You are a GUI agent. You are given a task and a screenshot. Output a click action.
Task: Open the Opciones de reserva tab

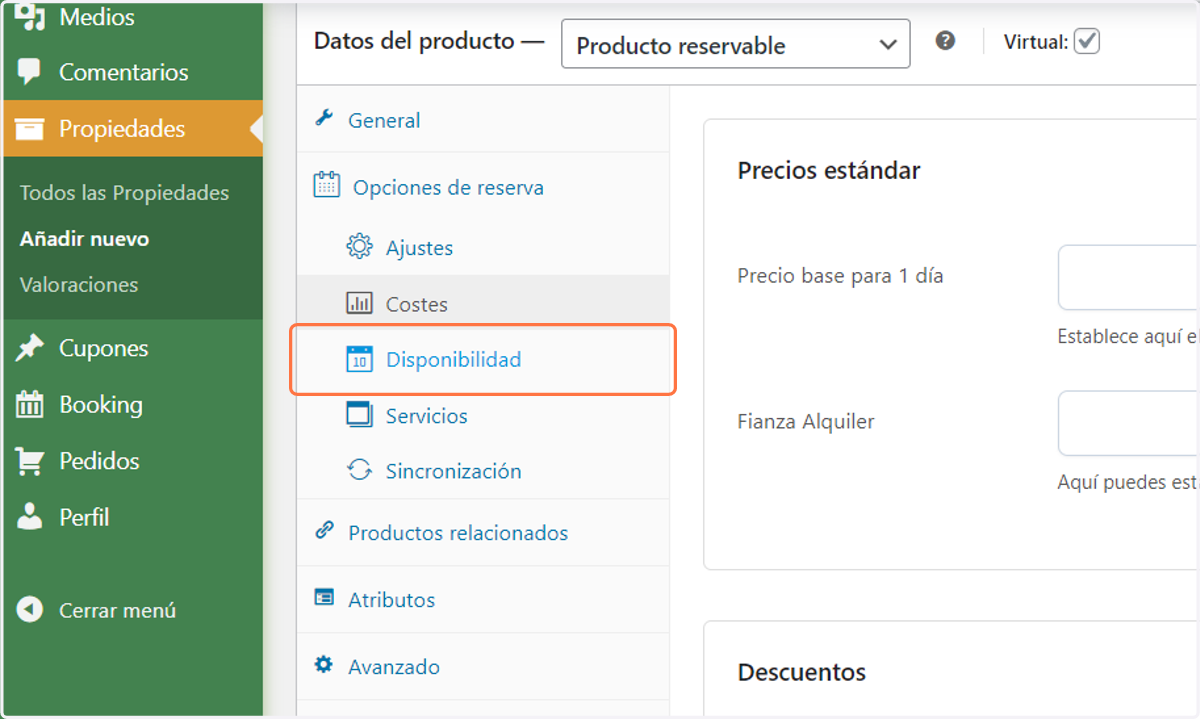click(x=483, y=187)
